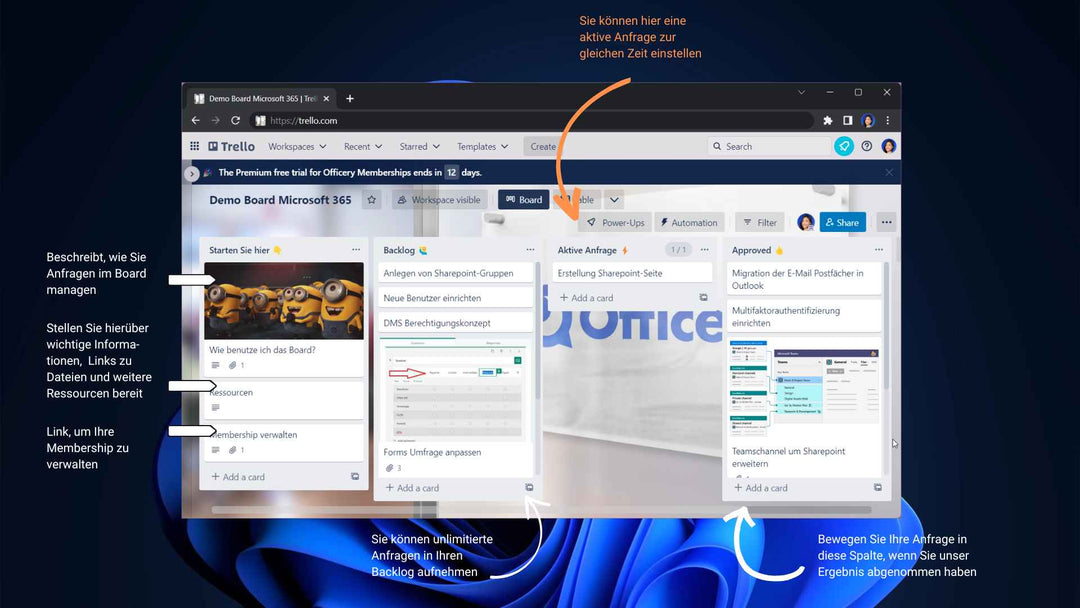Open the Trello app switcher grid
The image size is (1080, 608).
(194, 146)
